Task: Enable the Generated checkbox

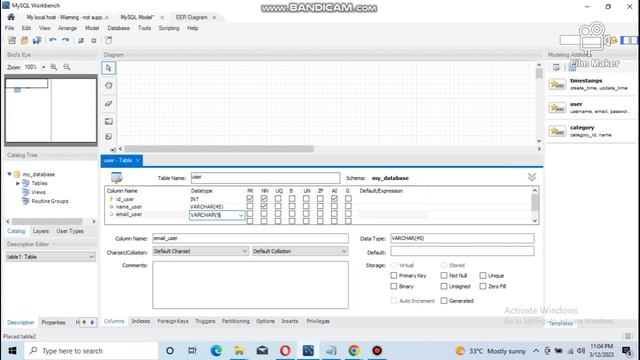Action: click(x=444, y=301)
